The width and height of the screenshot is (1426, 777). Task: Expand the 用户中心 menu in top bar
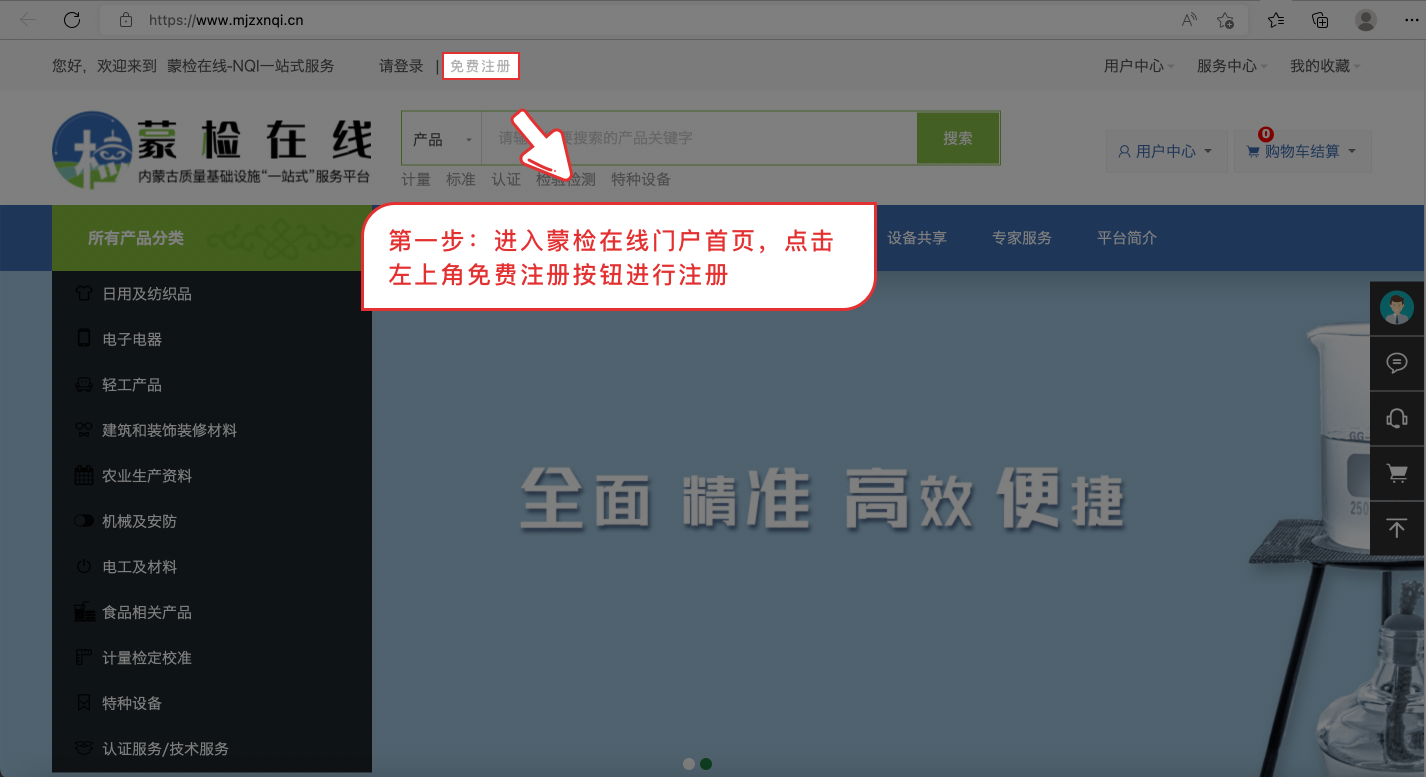[1139, 66]
